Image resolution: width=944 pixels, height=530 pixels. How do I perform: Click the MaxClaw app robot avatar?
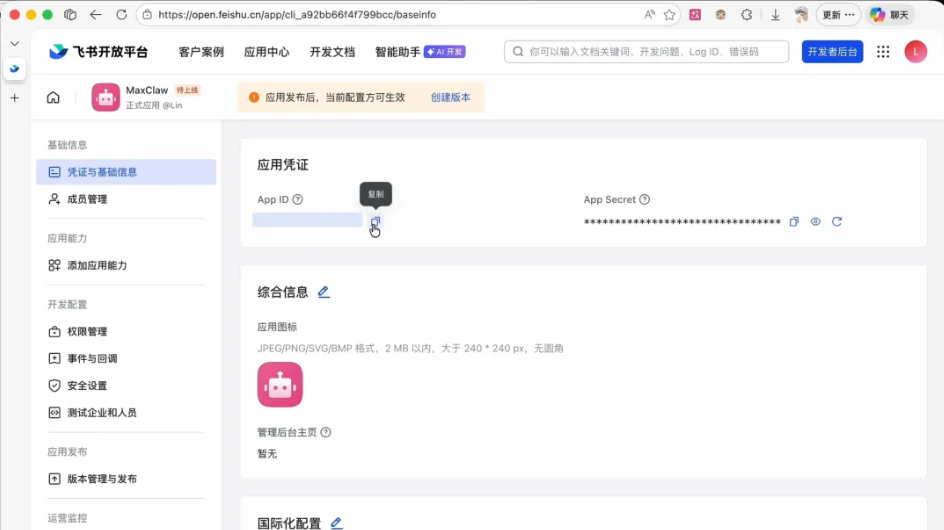pos(105,98)
